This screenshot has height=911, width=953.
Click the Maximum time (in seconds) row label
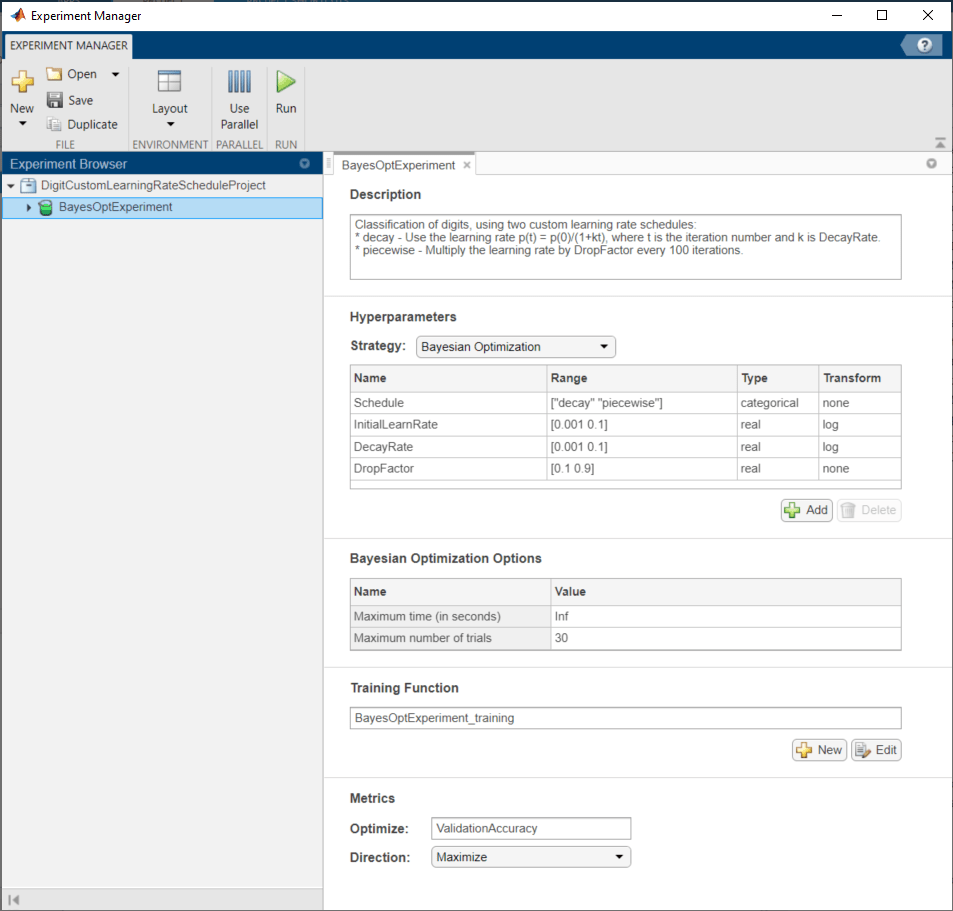(450, 616)
